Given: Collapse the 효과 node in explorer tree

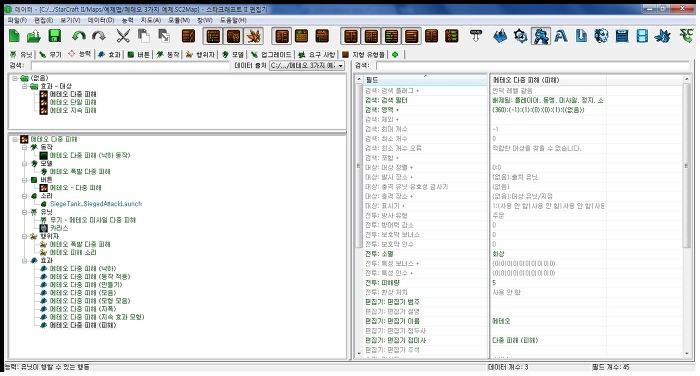Looking at the screenshot, I should [x=25, y=260].
